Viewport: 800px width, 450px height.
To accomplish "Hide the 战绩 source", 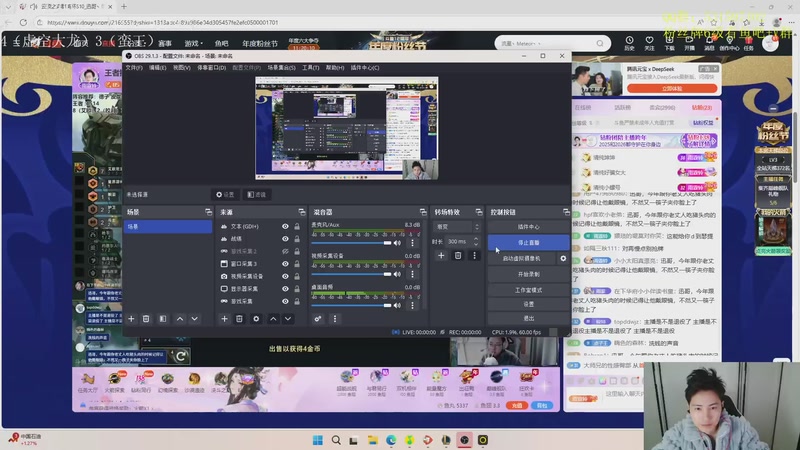I will pyautogui.click(x=285, y=239).
